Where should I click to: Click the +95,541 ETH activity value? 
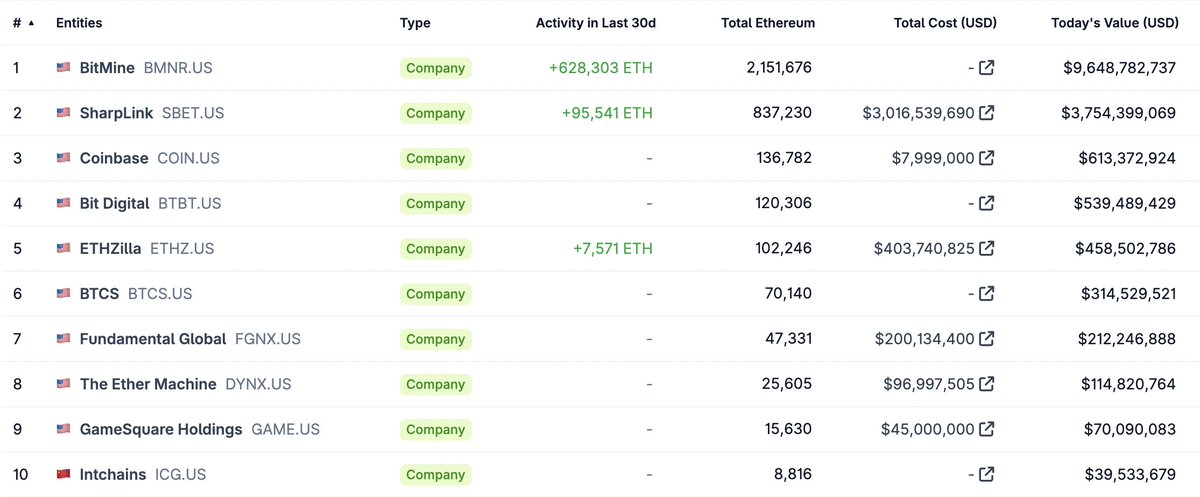(x=607, y=113)
